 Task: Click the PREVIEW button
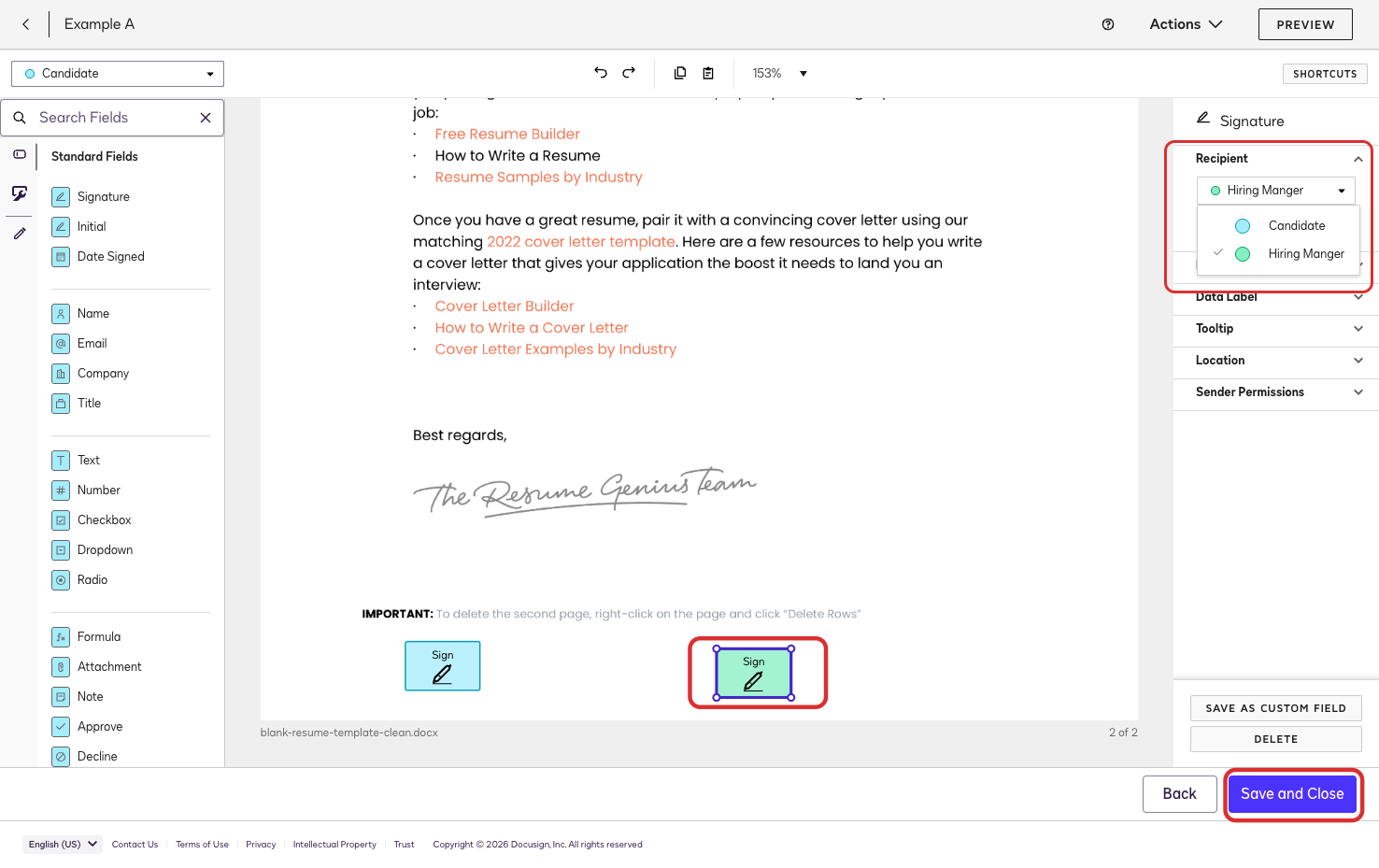[1305, 24]
